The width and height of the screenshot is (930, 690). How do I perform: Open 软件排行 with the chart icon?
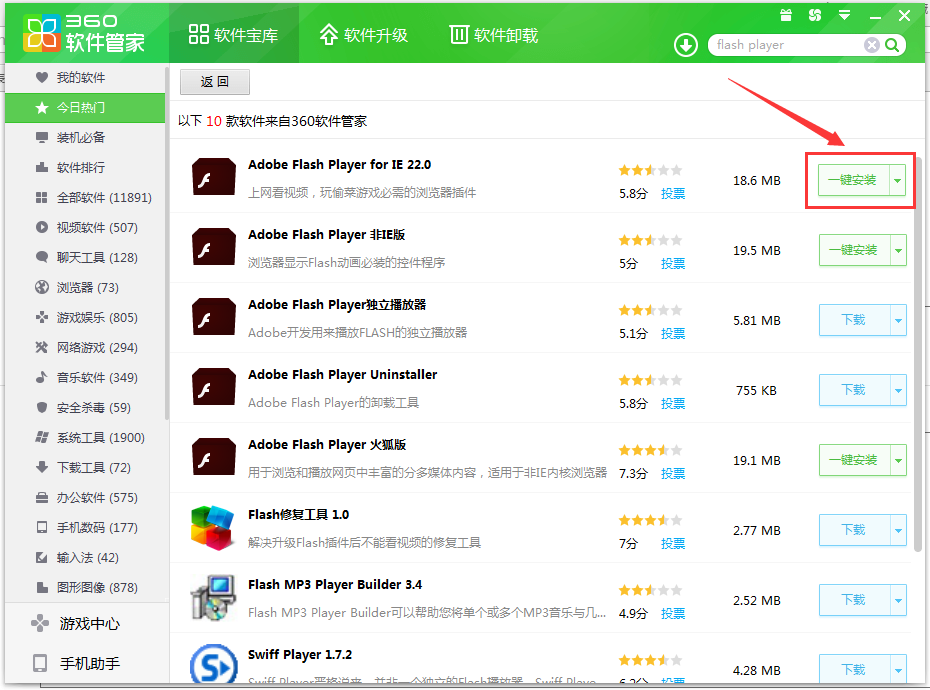pyautogui.click(x=85, y=168)
